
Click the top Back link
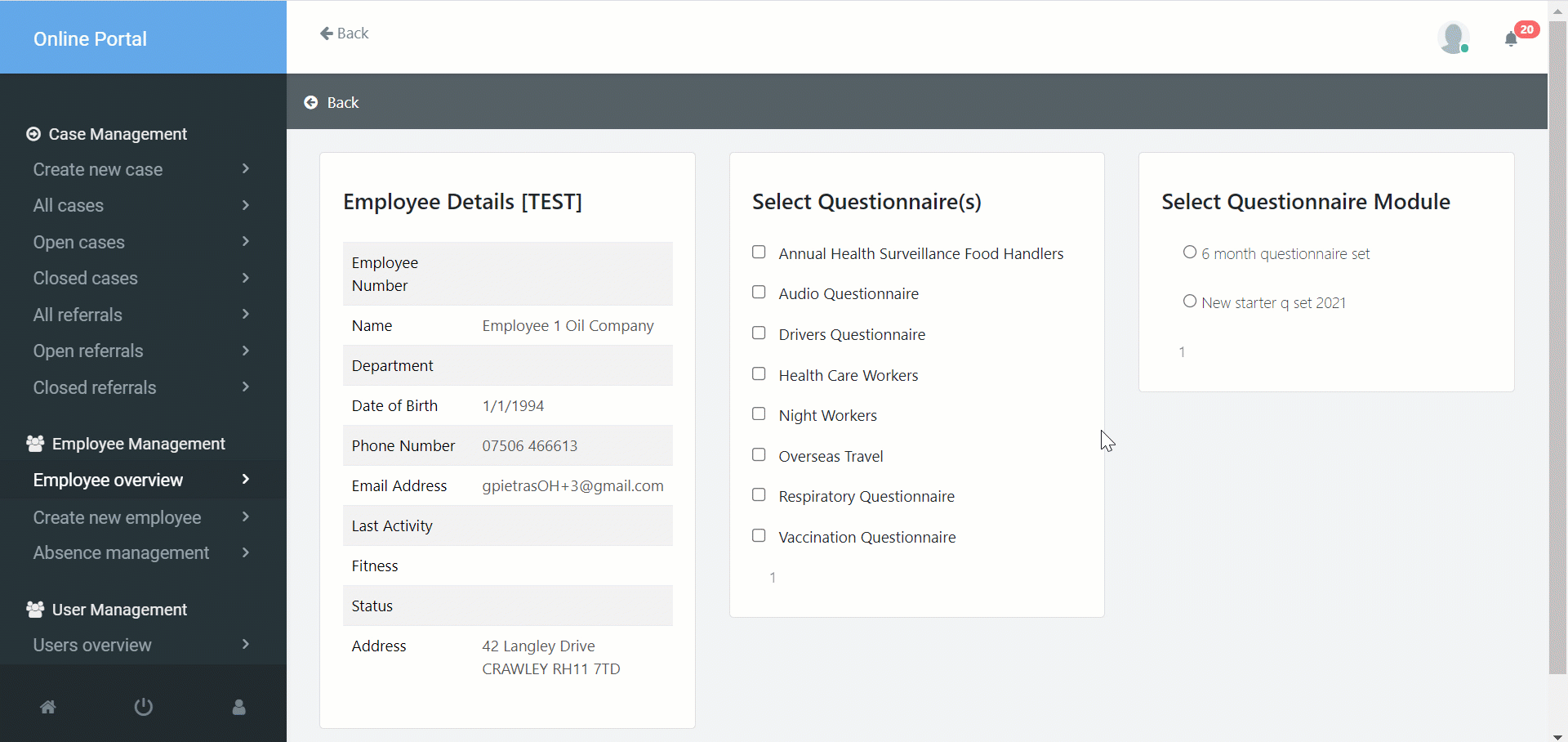coord(345,34)
